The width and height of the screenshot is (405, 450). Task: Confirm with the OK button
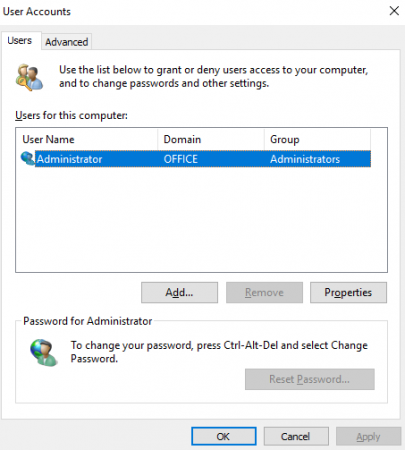coord(224,436)
